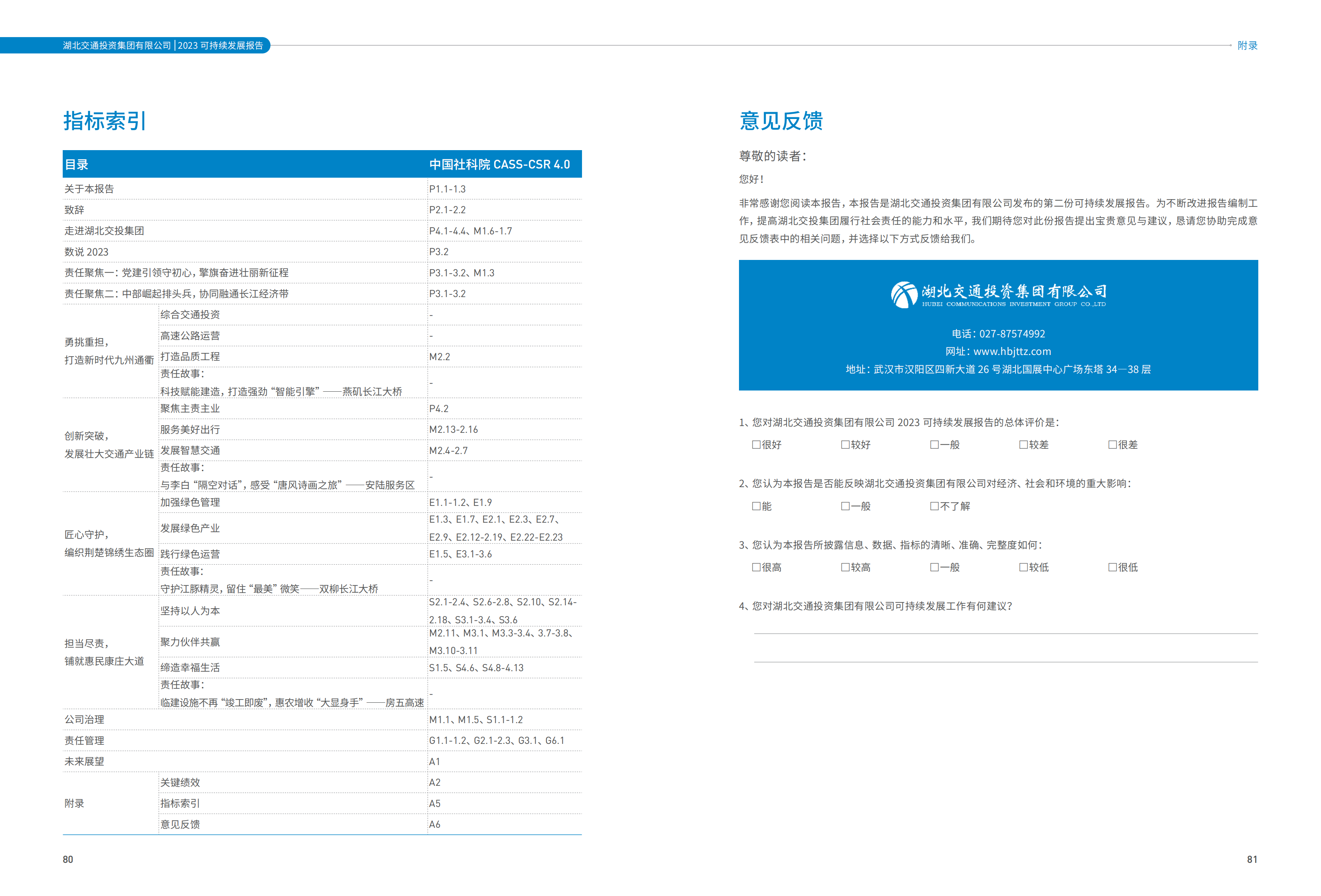Select the 公司治理 row
The height and width of the screenshot is (896, 1321).
pyautogui.click(x=322, y=720)
